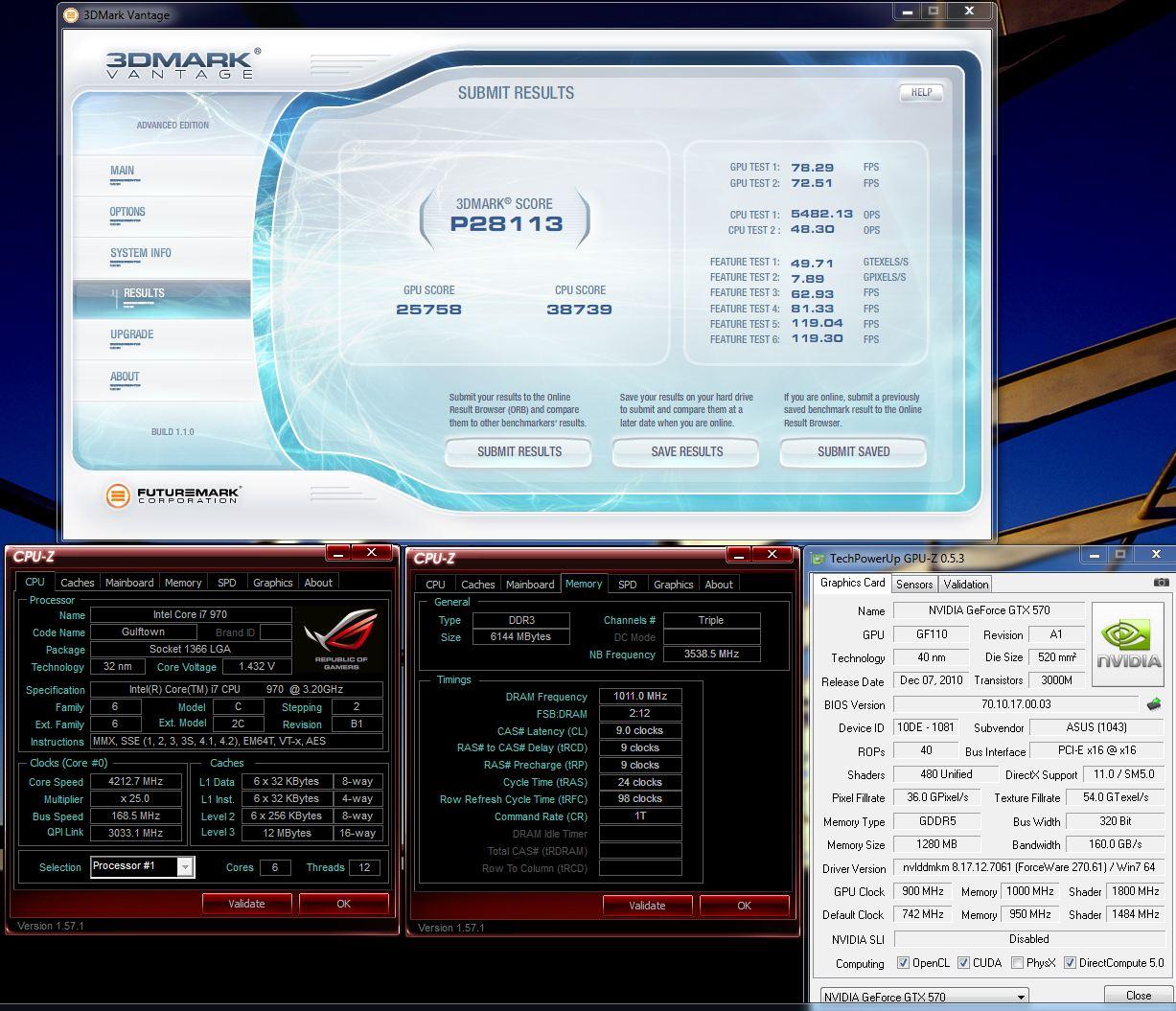Open the UPGRADE section
The image size is (1176, 1011).
pos(131,334)
